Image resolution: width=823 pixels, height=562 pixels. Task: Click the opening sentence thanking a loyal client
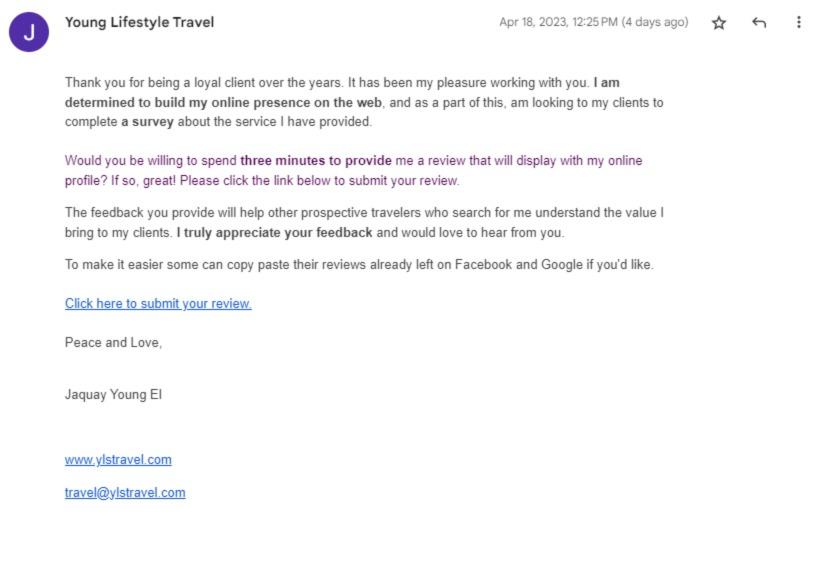[x=204, y=83]
